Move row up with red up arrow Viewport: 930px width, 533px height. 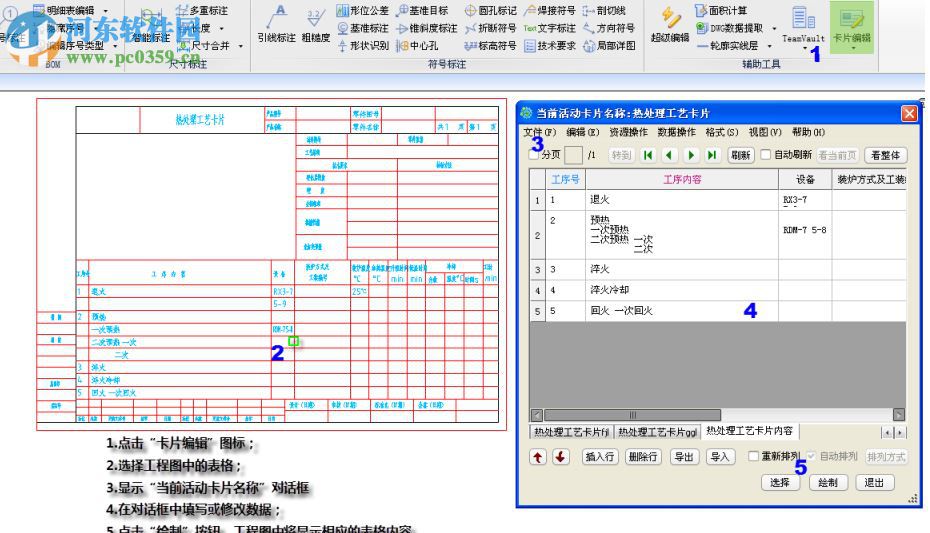[537, 457]
